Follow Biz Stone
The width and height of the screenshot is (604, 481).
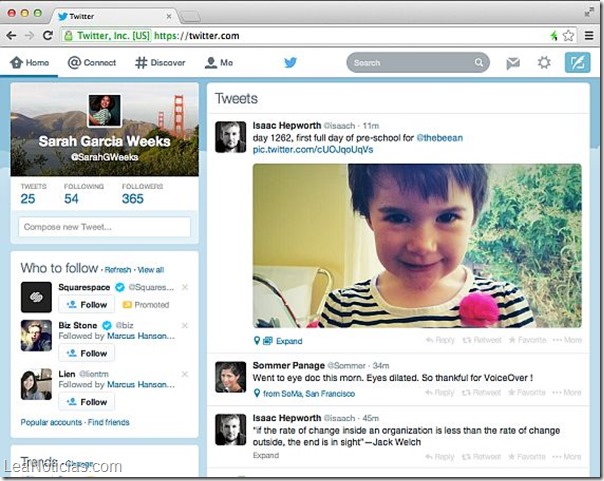pos(87,353)
